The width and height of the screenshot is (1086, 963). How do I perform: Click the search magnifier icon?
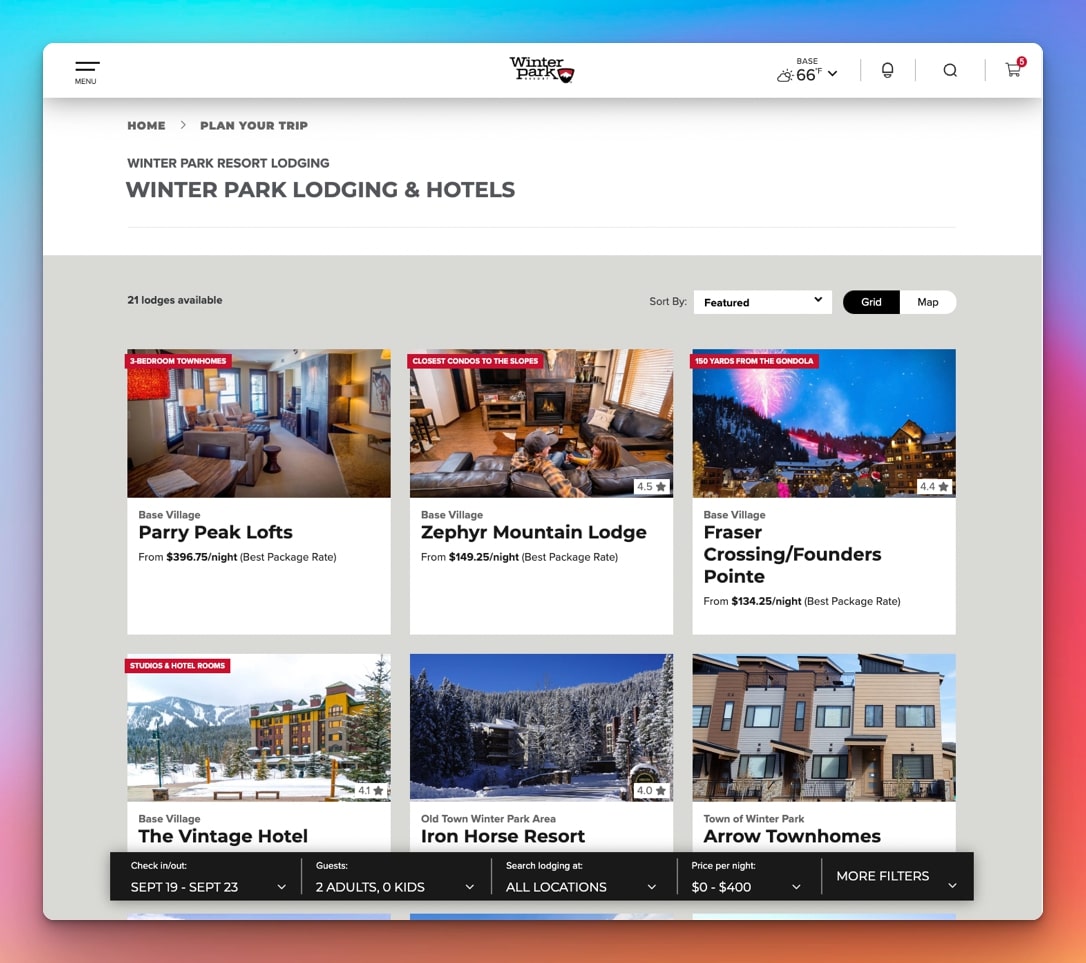pyautogui.click(x=950, y=71)
